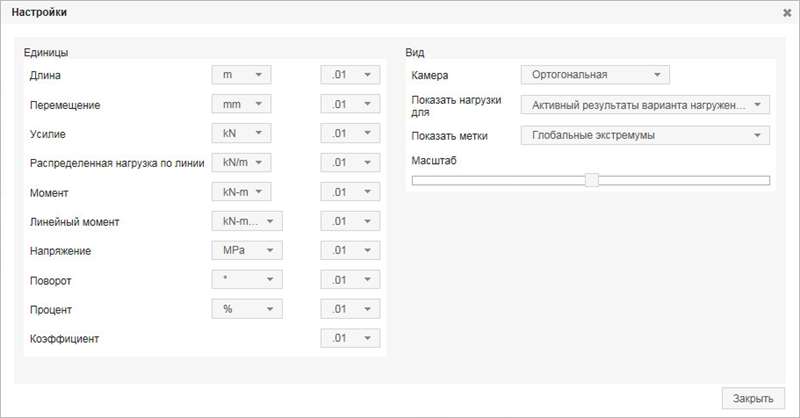Open Показать метки dropdown showing Глобальные экстремумы
This screenshot has width=800, height=418.
pyautogui.click(x=645, y=135)
